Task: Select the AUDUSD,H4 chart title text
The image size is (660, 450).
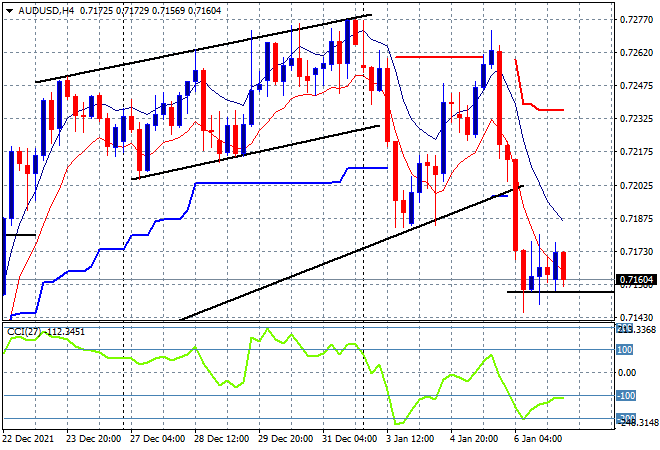Action: (x=46, y=11)
